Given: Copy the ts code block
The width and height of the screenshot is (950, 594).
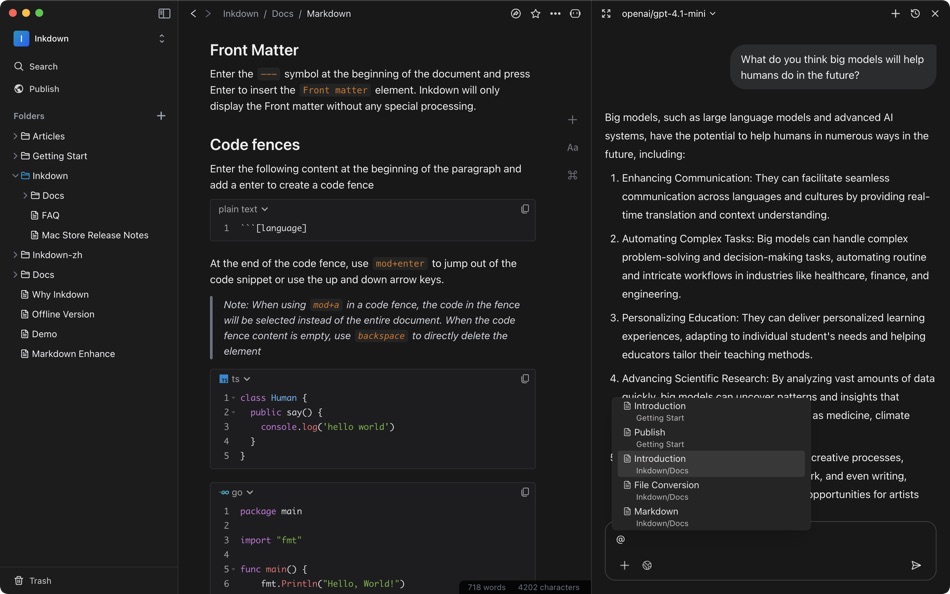Looking at the screenshot, I should tap(525, 379).
